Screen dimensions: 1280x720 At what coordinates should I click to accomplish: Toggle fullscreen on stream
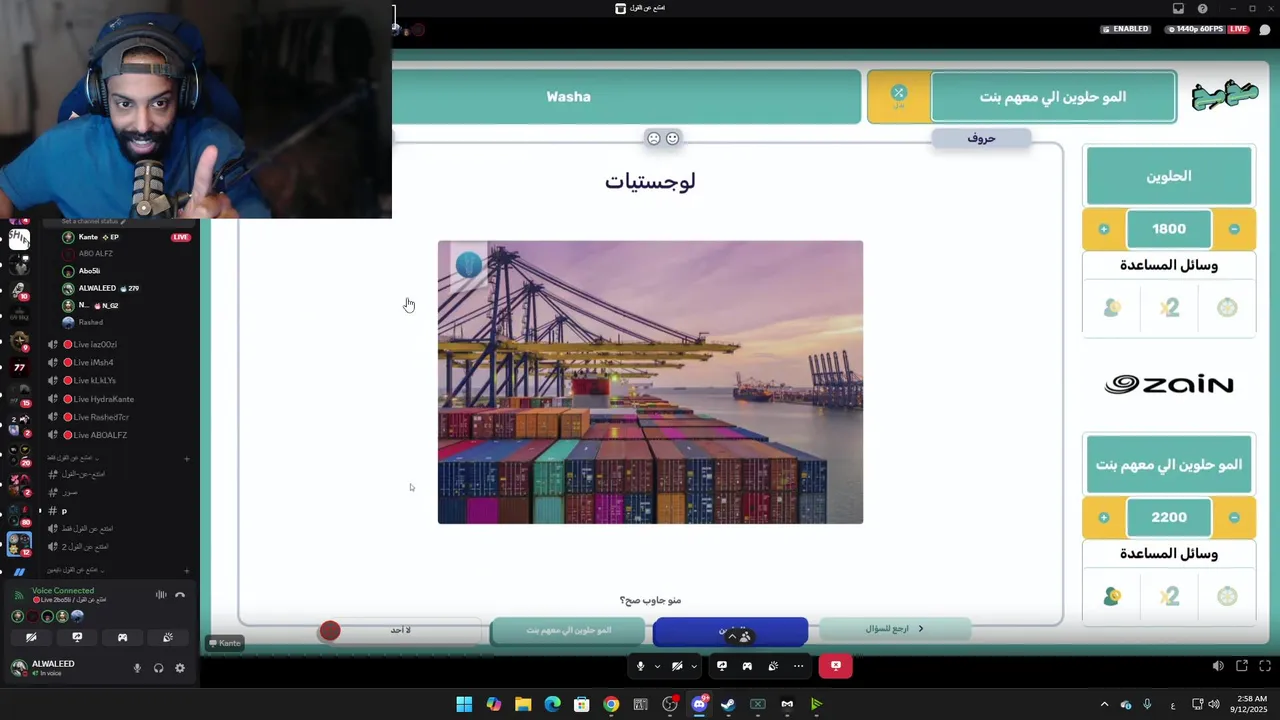point(1266,666)
